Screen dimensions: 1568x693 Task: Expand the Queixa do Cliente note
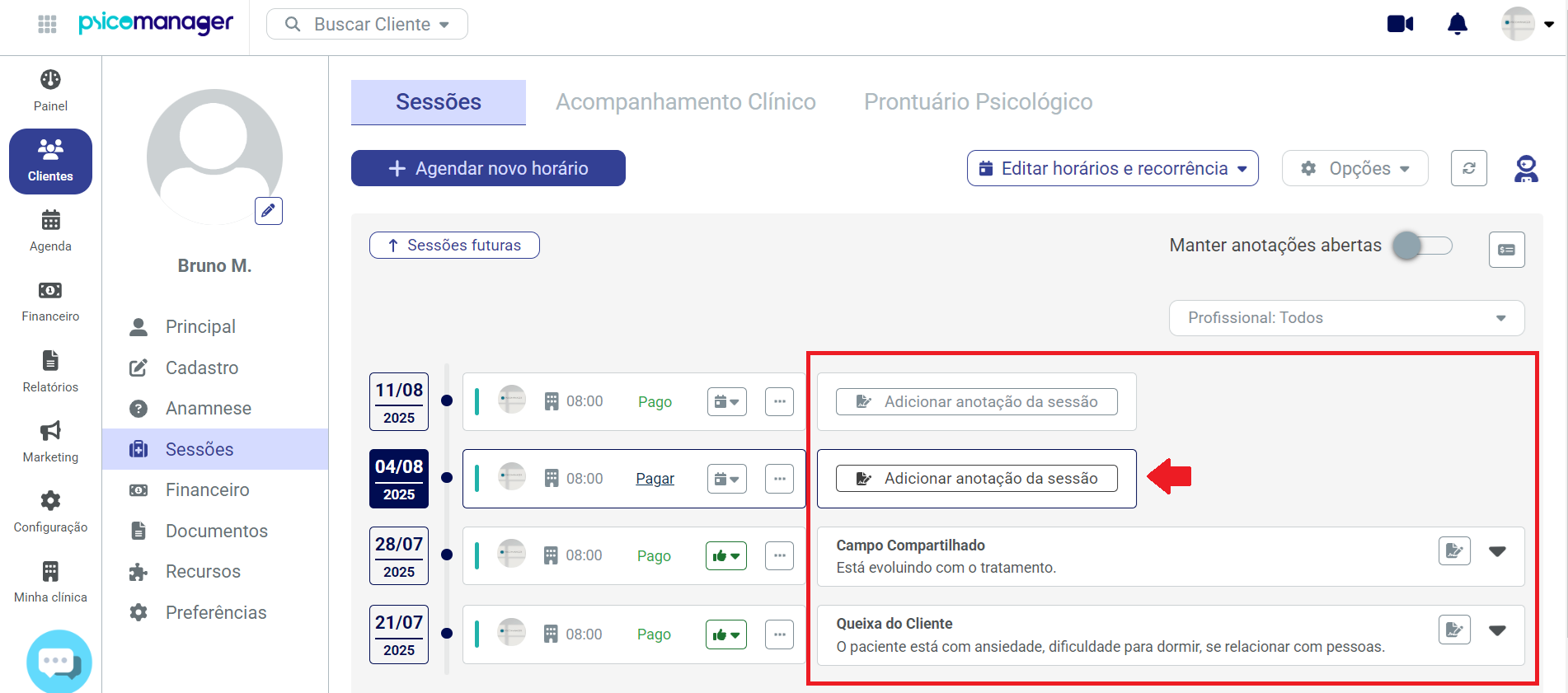pos(1498,630)
